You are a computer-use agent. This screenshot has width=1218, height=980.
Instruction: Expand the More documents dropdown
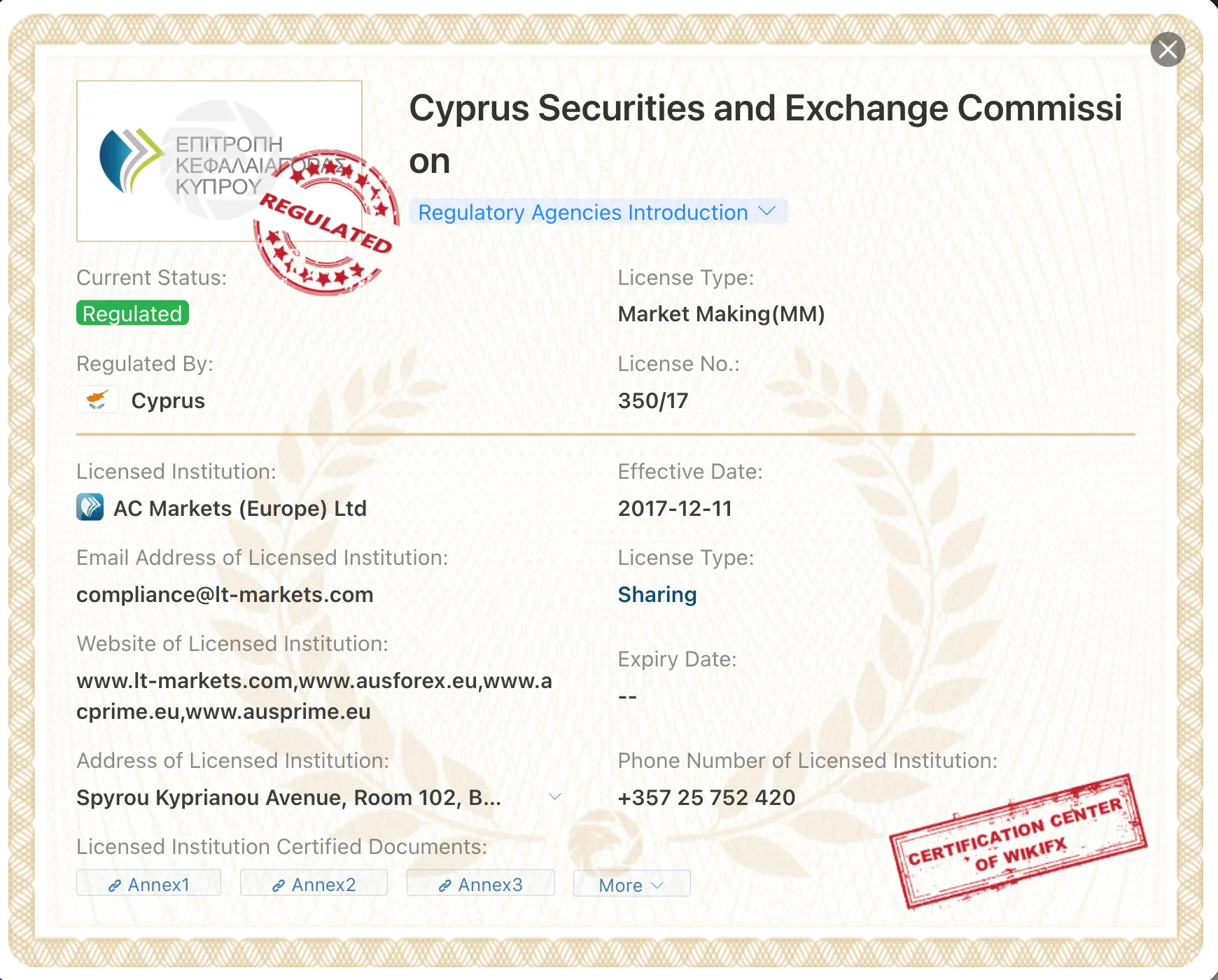[x=631, y=885]
